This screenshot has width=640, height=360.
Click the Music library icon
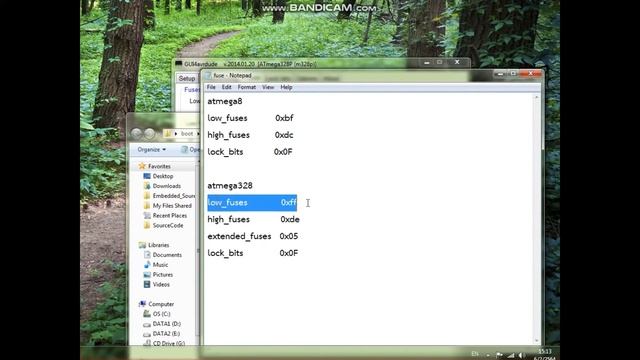[x=147, y=265]
